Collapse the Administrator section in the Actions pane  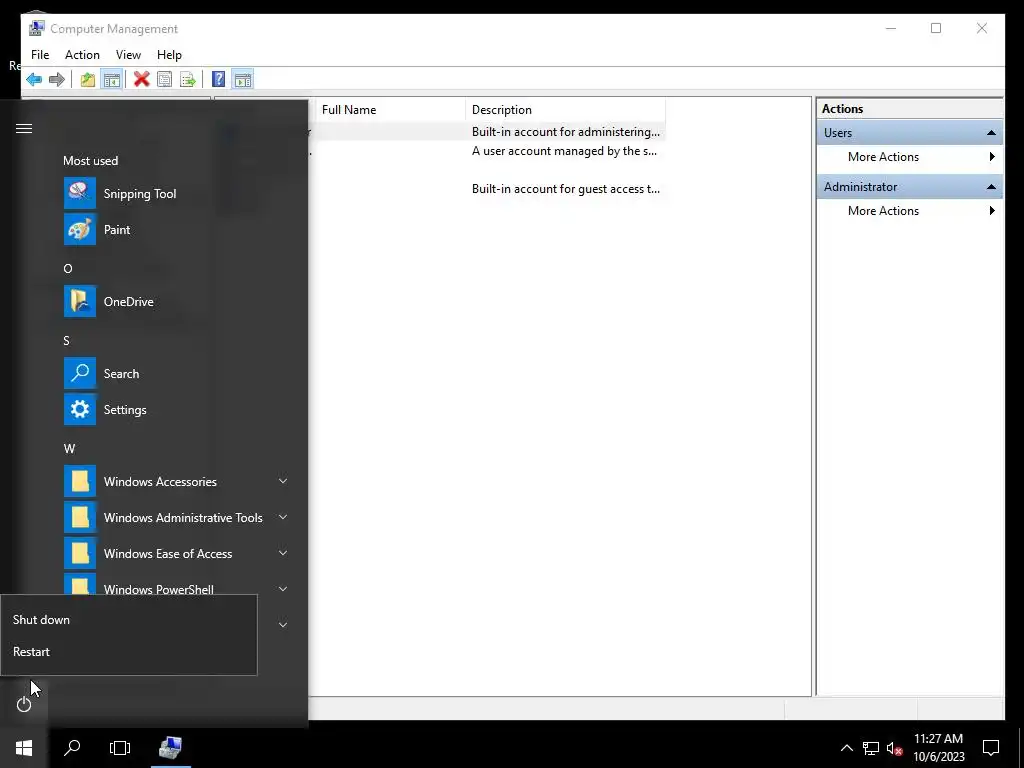(x=991, y=187)
